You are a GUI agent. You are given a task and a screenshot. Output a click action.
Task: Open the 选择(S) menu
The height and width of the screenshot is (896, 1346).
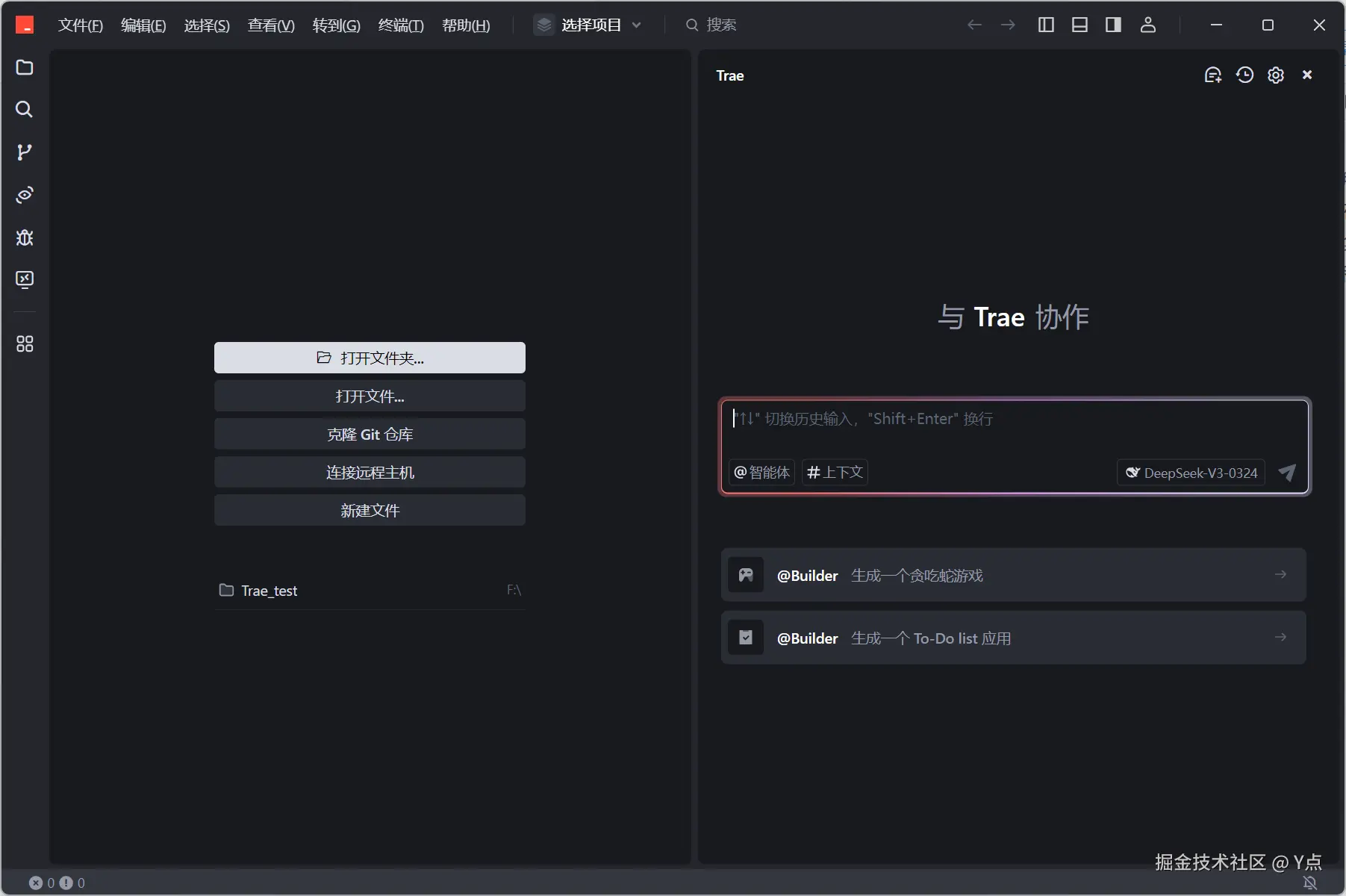coord(207,25)
